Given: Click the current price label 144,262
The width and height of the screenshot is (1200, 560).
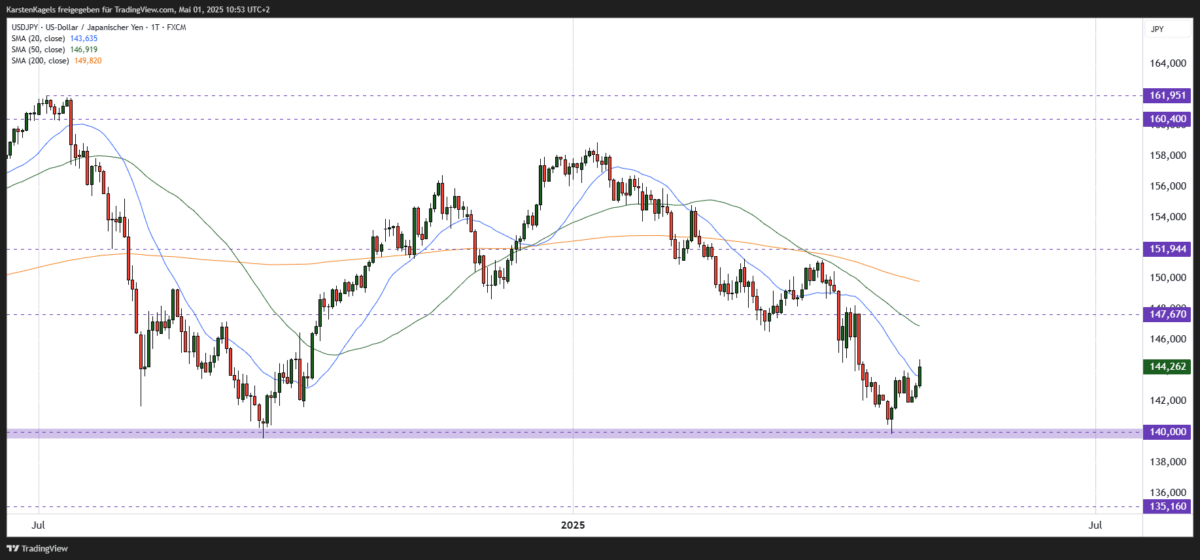Looking at the screenshot, I should 1167,367.
